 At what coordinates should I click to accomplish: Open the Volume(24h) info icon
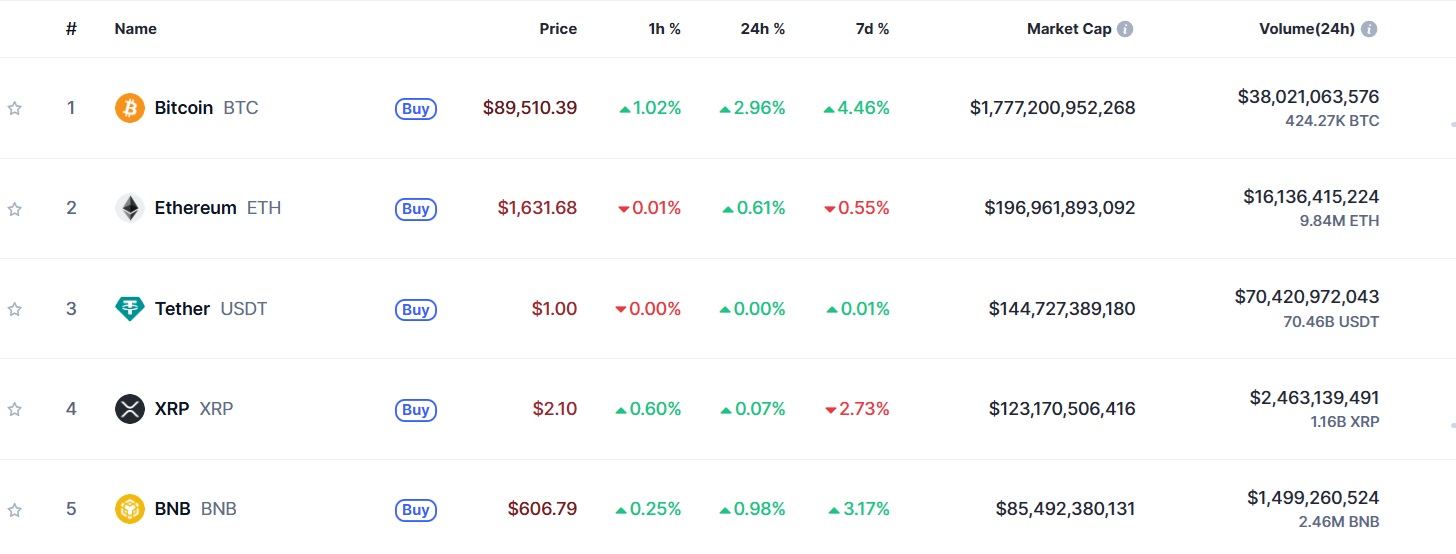point(1369,29)
